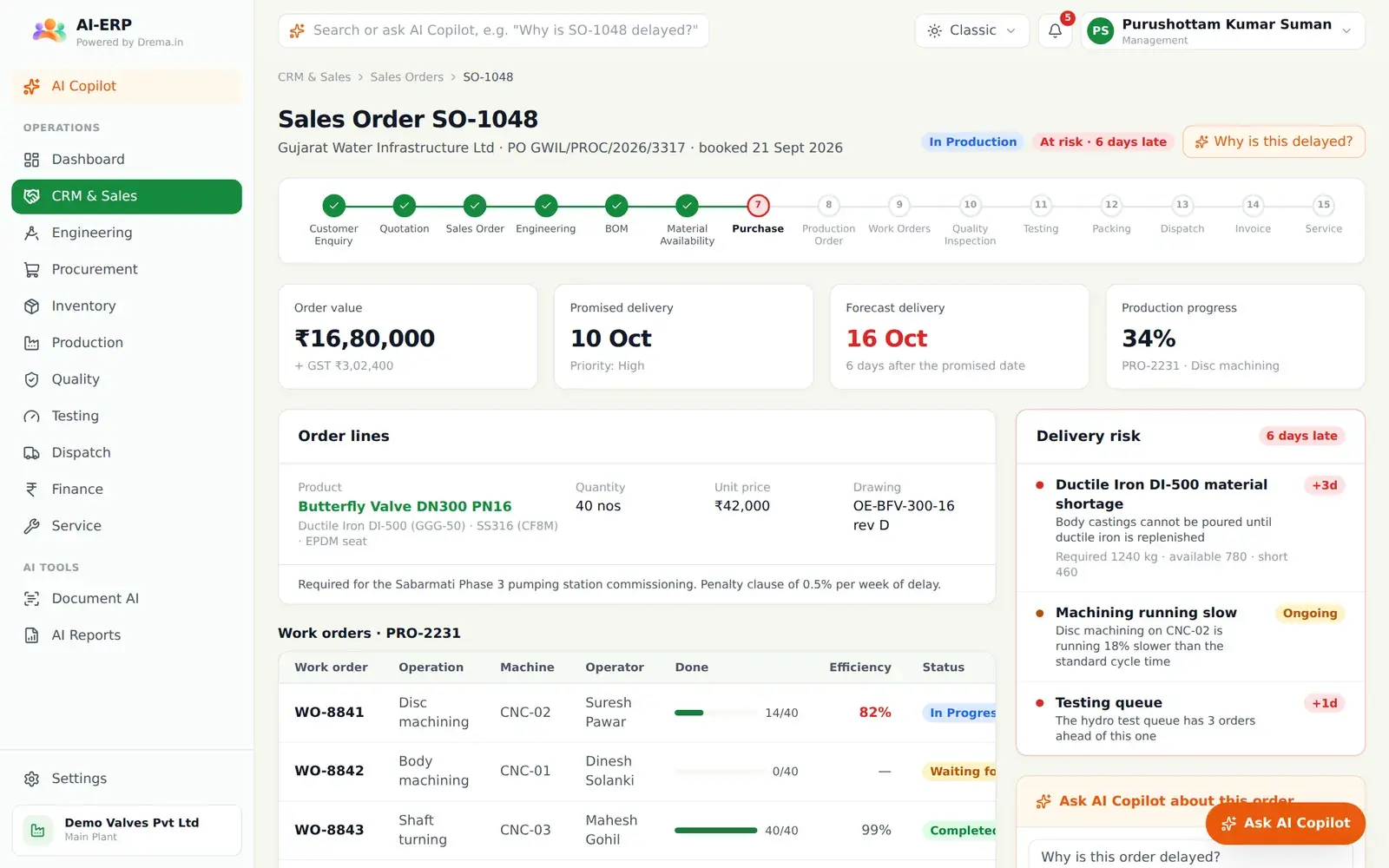
Task: Click the PS user avatar
Action: pos(1100,31)
